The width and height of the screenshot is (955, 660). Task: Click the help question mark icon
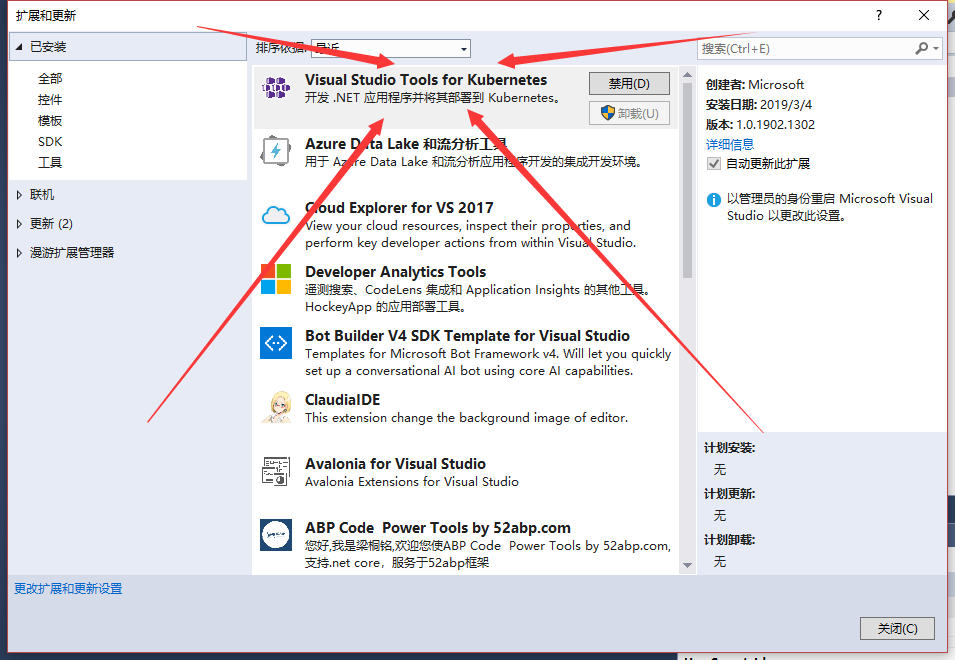click(x=878, y=15)
